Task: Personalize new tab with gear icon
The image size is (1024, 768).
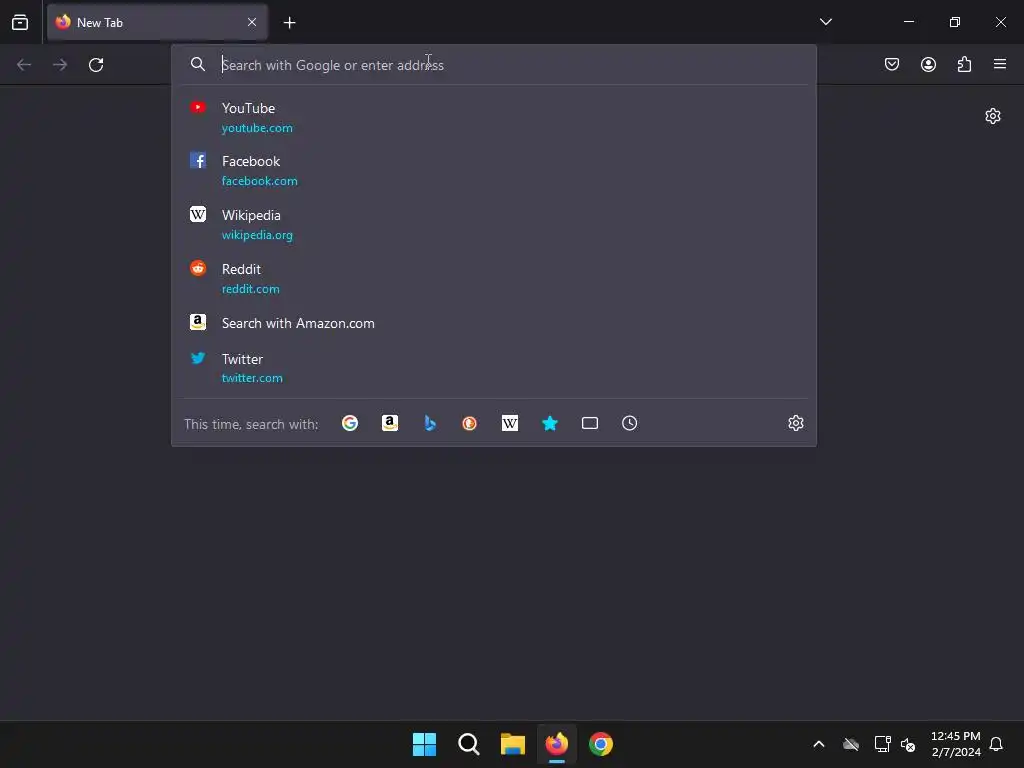Action: pos(993,116)
